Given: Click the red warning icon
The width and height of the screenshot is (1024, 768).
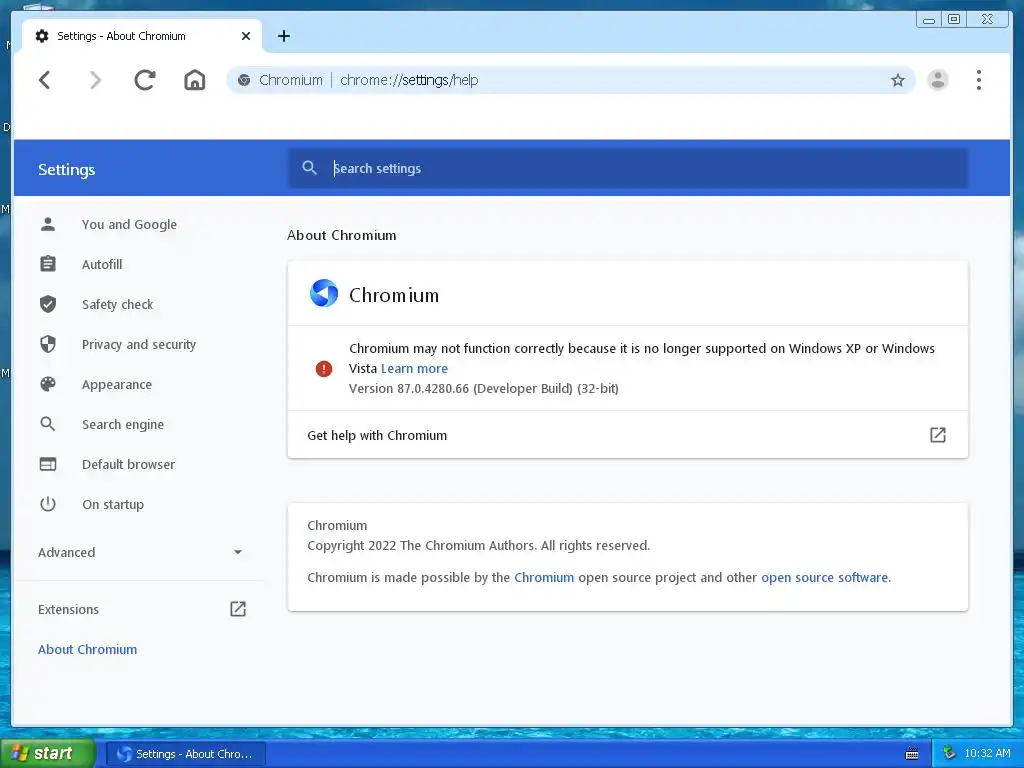Looking at the screenshot, I should coord(324,369).
